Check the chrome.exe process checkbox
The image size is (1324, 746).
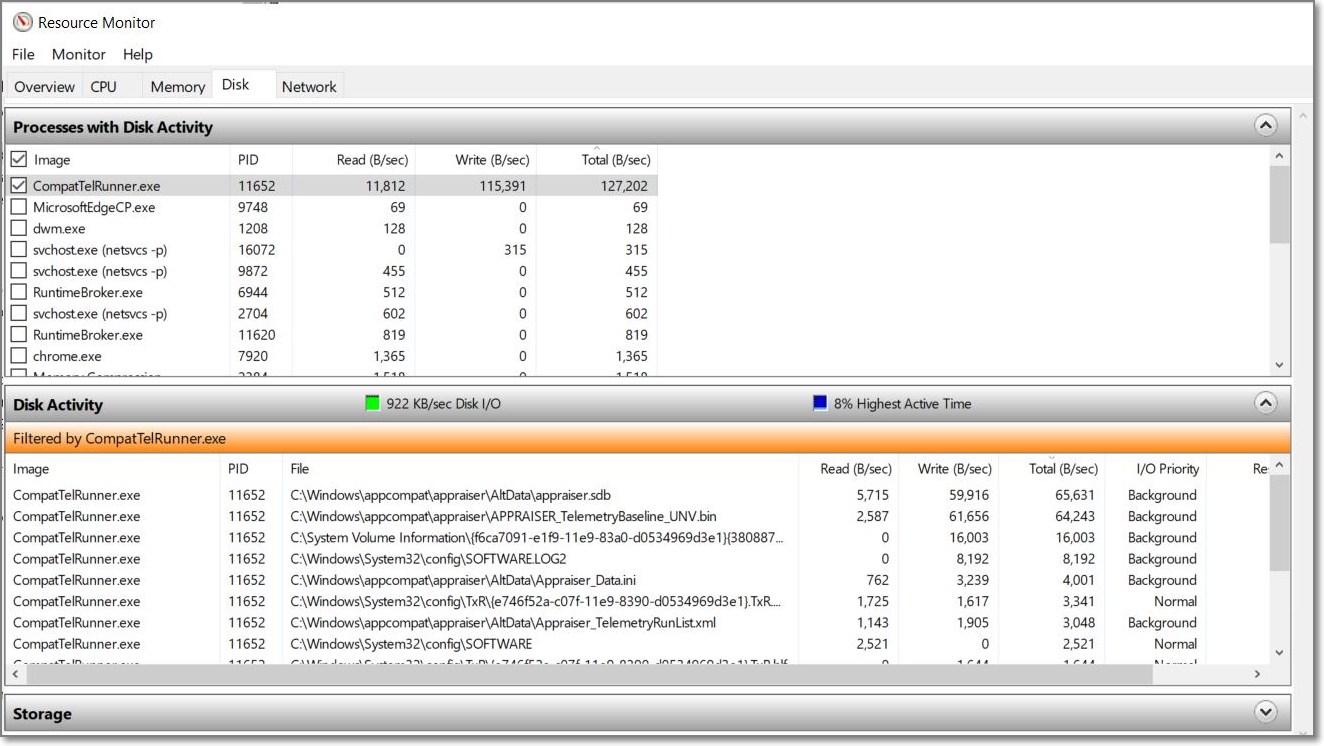tap(19, 356)
